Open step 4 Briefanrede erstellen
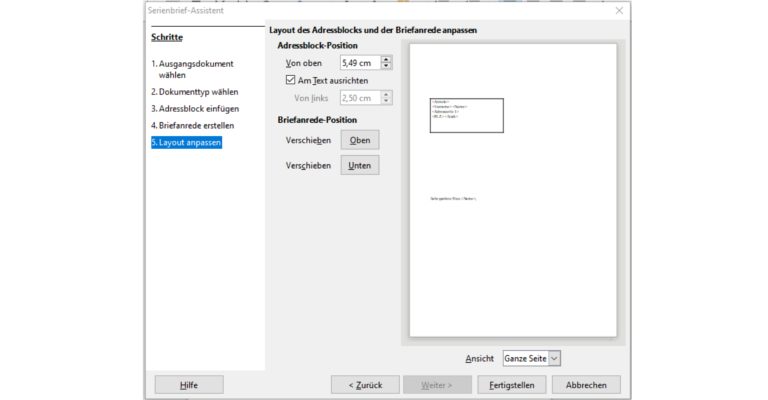768x400 pixels. pos(193,125)
